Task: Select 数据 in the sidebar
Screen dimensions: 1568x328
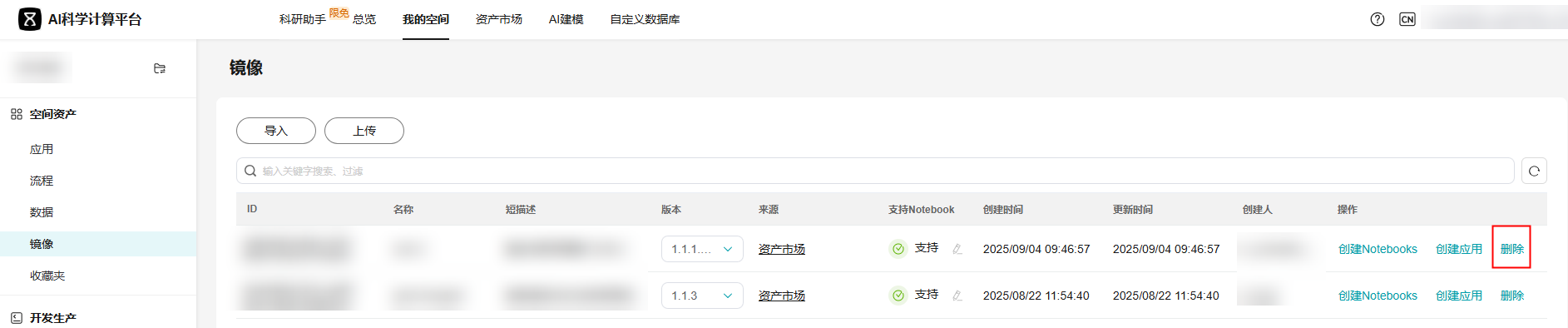Action: point(42,212)
